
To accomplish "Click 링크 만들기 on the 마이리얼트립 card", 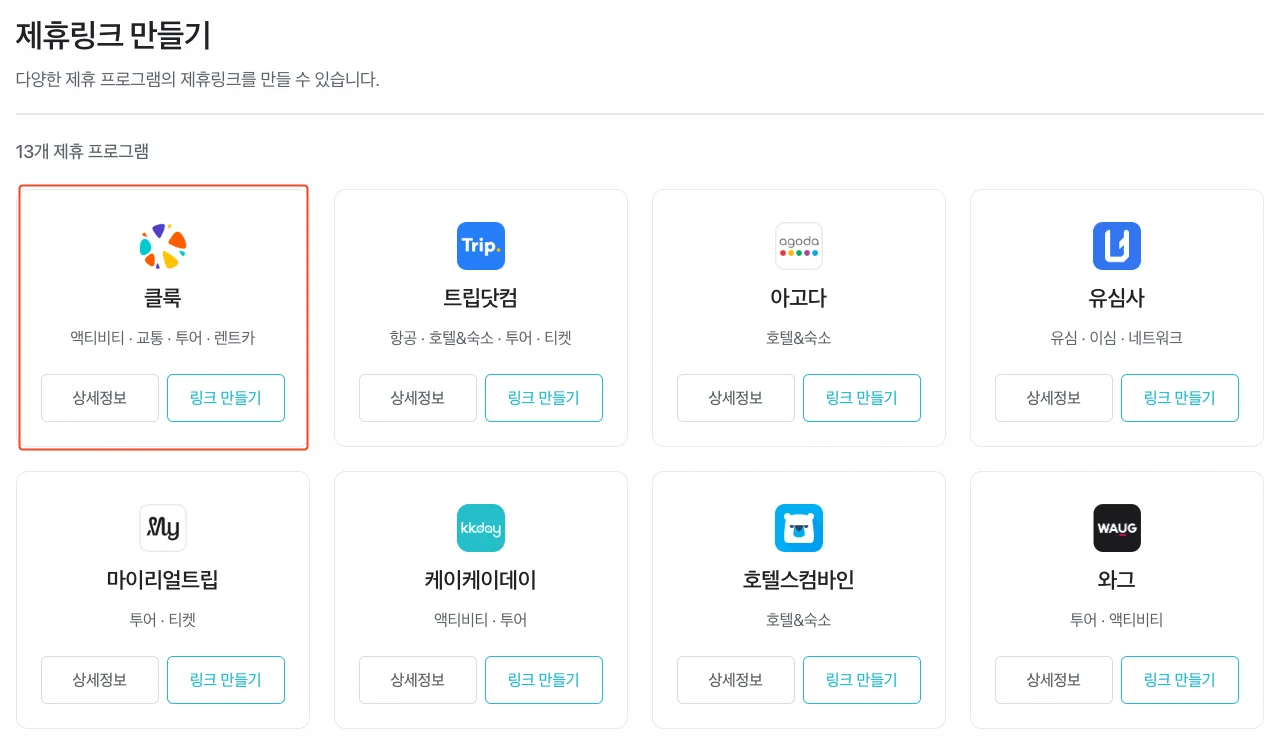I will (226, 679).
